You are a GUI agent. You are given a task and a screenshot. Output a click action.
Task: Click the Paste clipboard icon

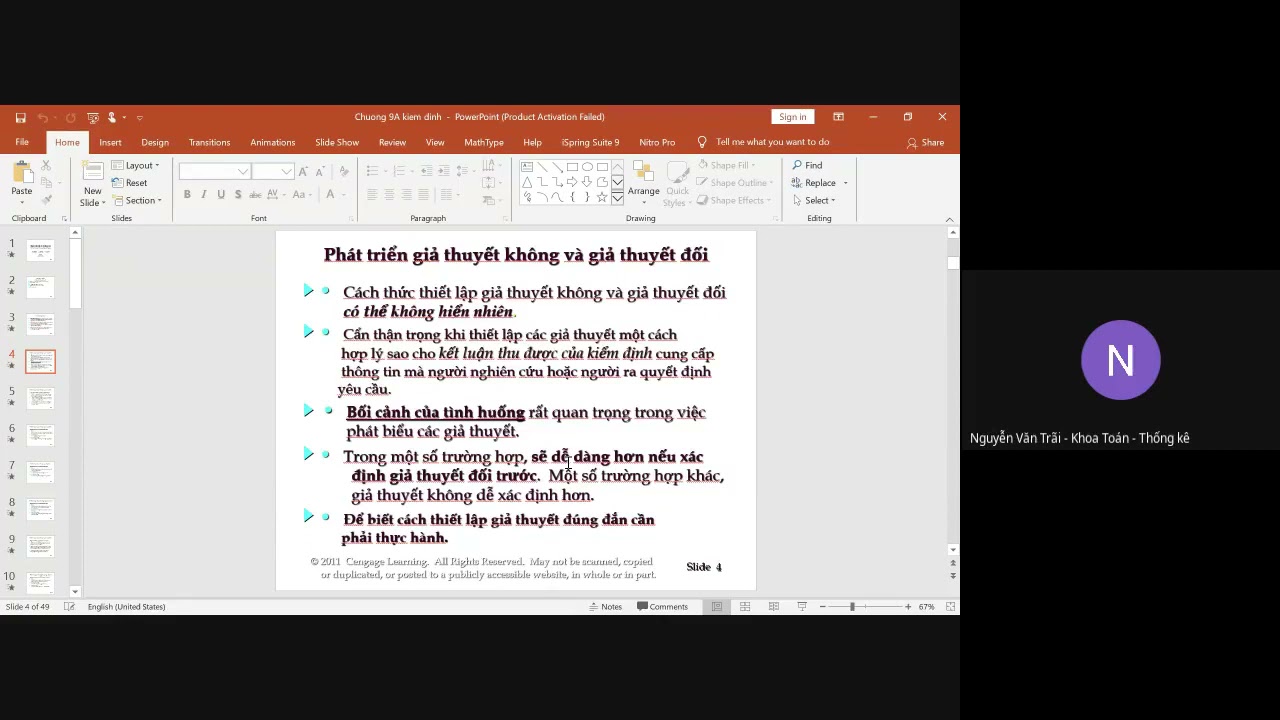point(21,173)
